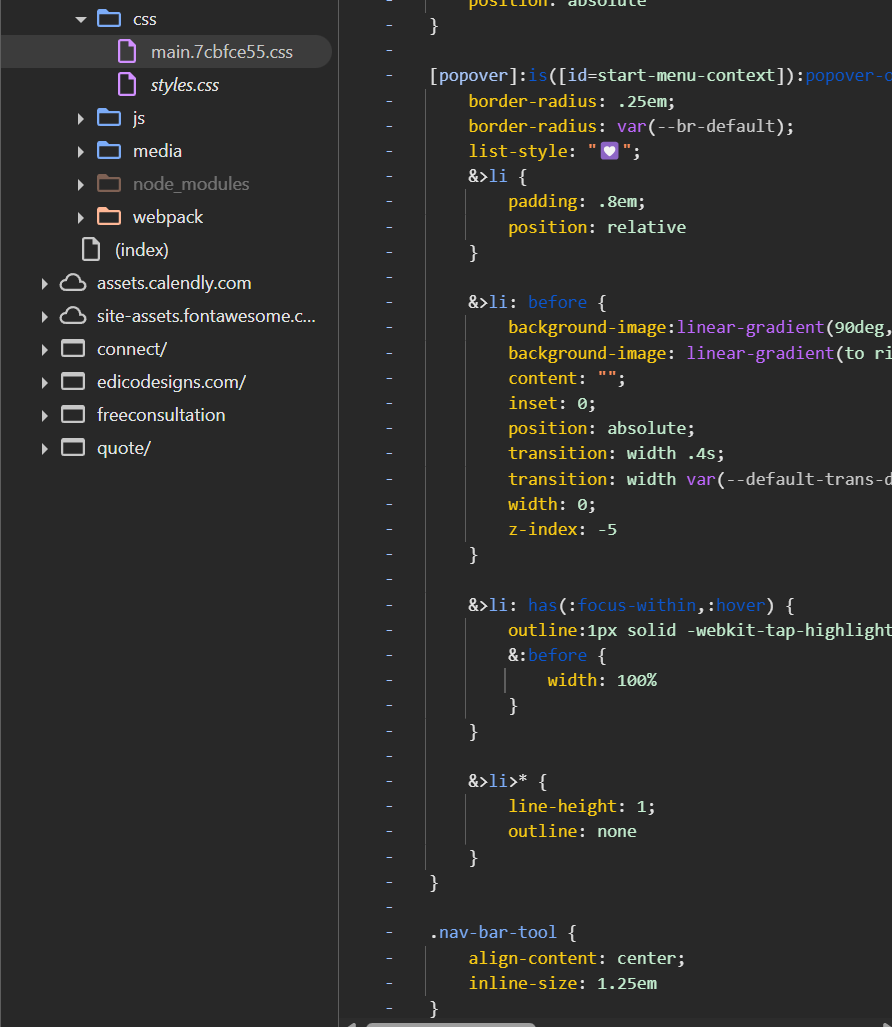Click the styles.css file icon
The width and height of the screenshot is (892, 1027).
click(x=127, y=85)
